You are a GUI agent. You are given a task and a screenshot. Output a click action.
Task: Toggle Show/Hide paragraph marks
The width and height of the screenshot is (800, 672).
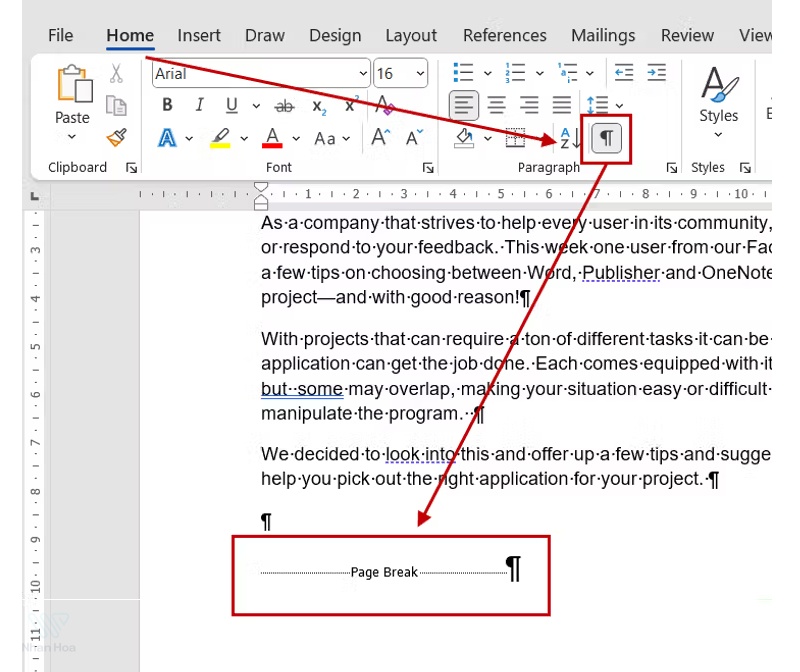[x=606, y=138]
